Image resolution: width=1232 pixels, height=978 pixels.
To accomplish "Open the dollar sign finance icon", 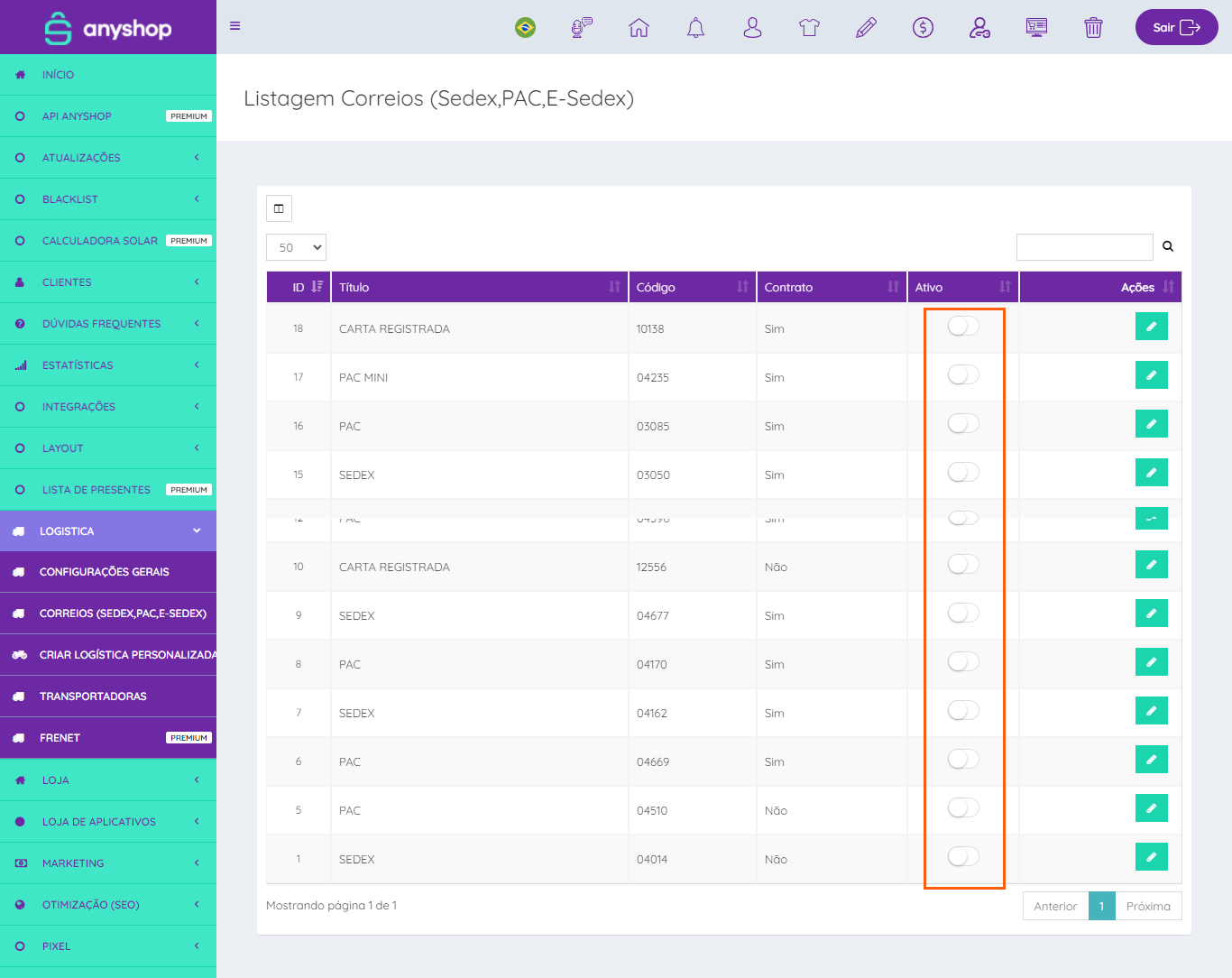I will (923, 28).
